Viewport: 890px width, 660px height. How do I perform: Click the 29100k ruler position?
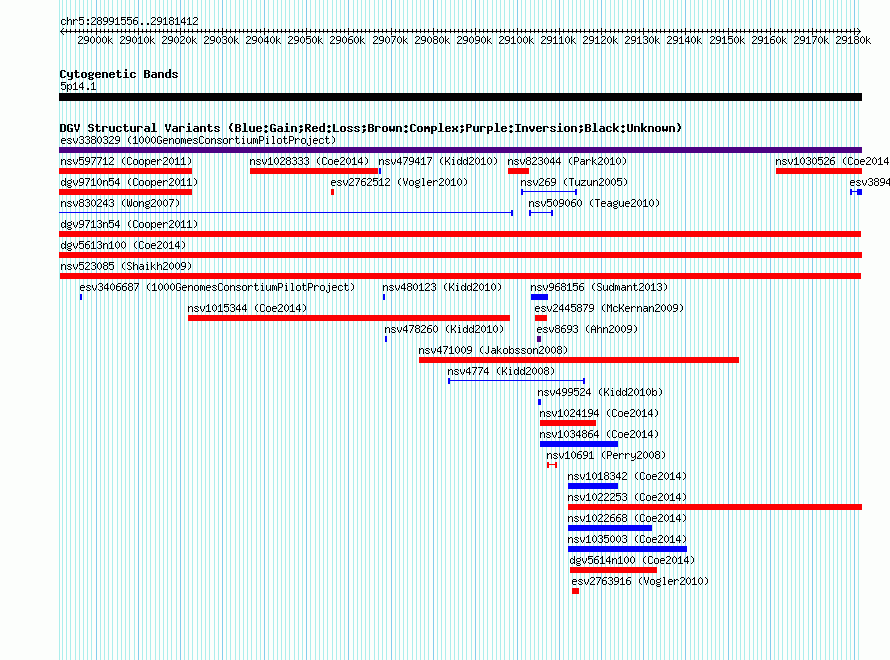(x=516, y=40)
